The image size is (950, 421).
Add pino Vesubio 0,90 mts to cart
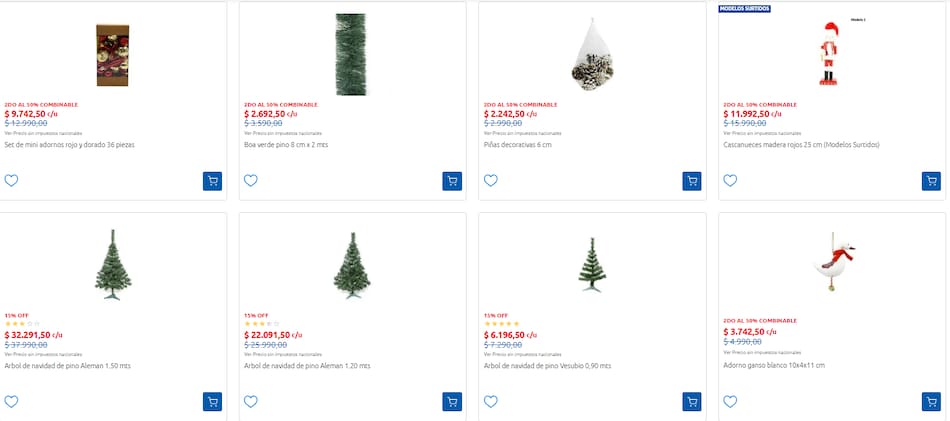692,401
